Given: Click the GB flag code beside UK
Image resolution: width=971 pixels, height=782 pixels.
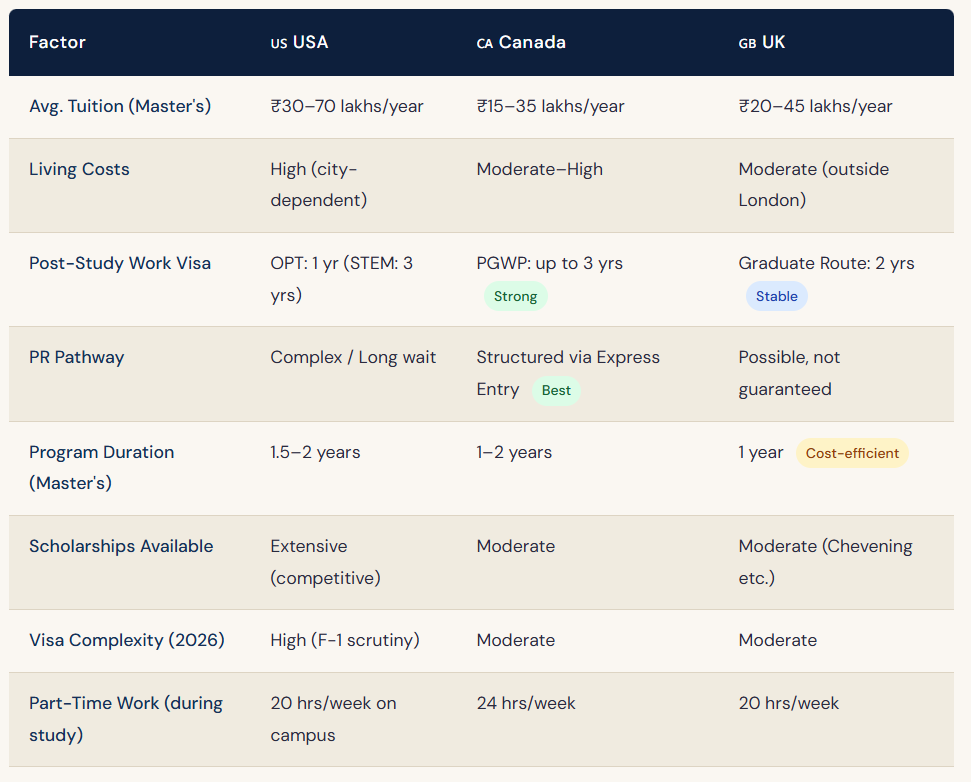Looking at the screenshot, I should coord(747,43).
